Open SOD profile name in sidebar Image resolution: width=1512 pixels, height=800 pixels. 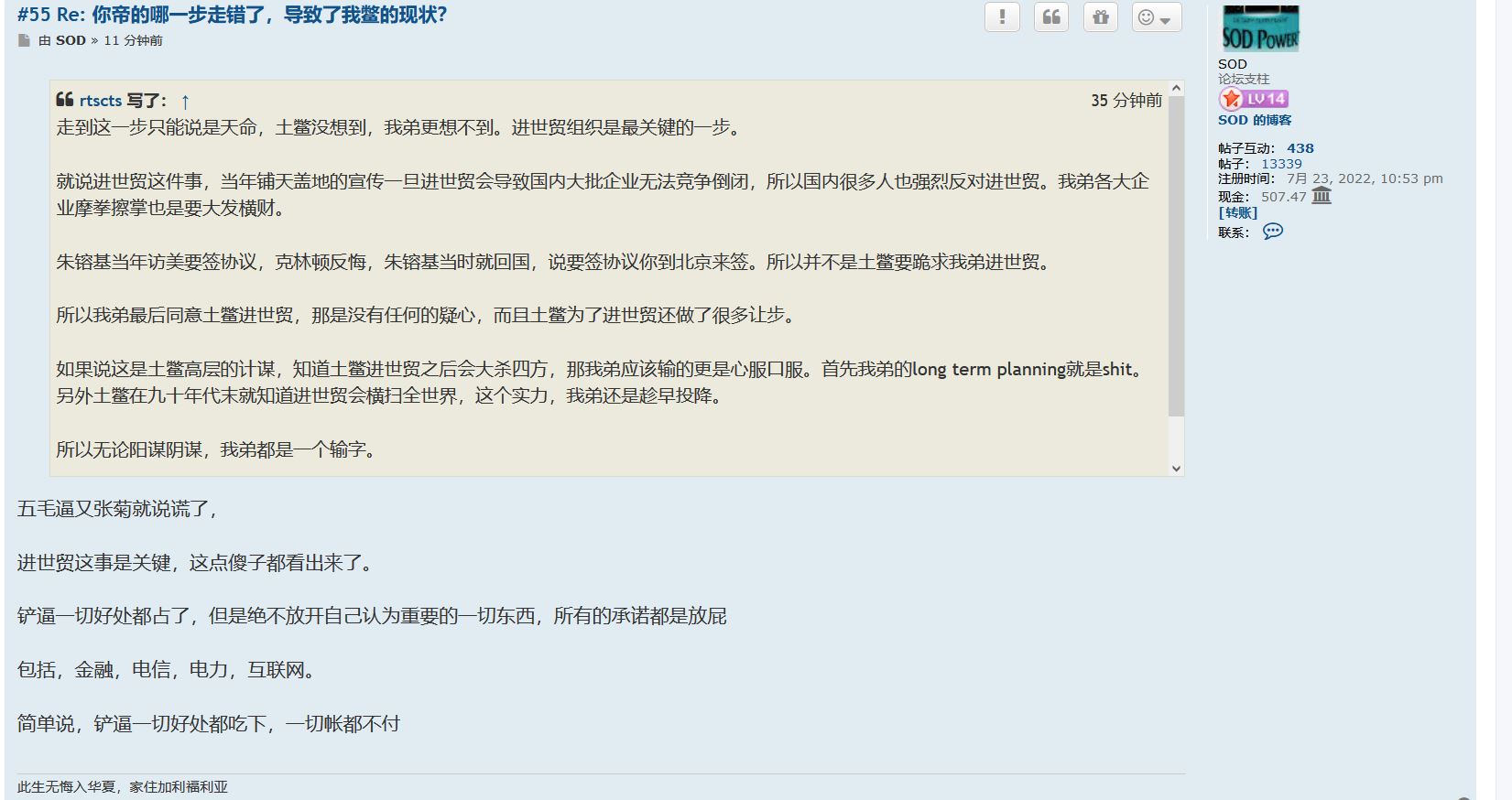coord(1233,64)
